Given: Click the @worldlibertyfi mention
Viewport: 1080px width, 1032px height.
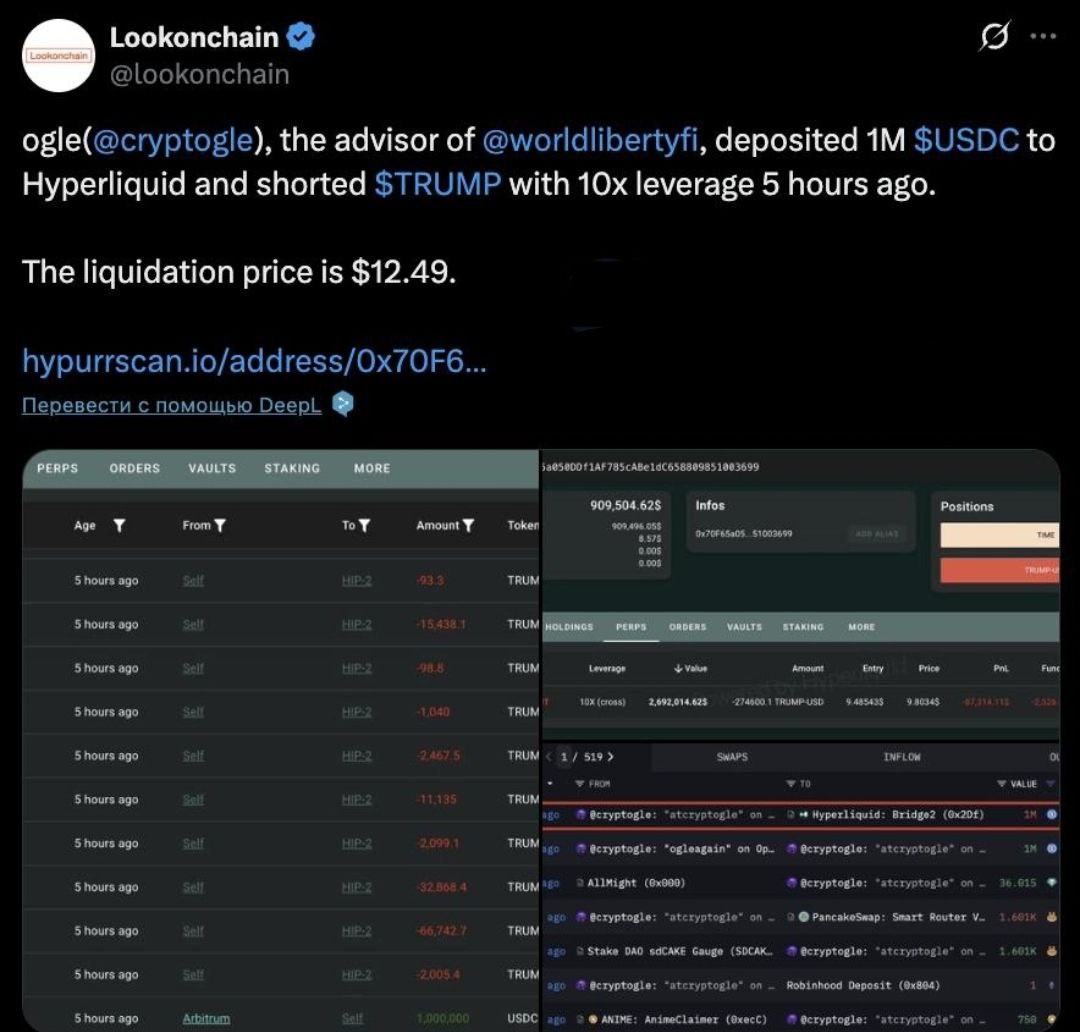Looking at the screenshot, I should tap(590, 140).
